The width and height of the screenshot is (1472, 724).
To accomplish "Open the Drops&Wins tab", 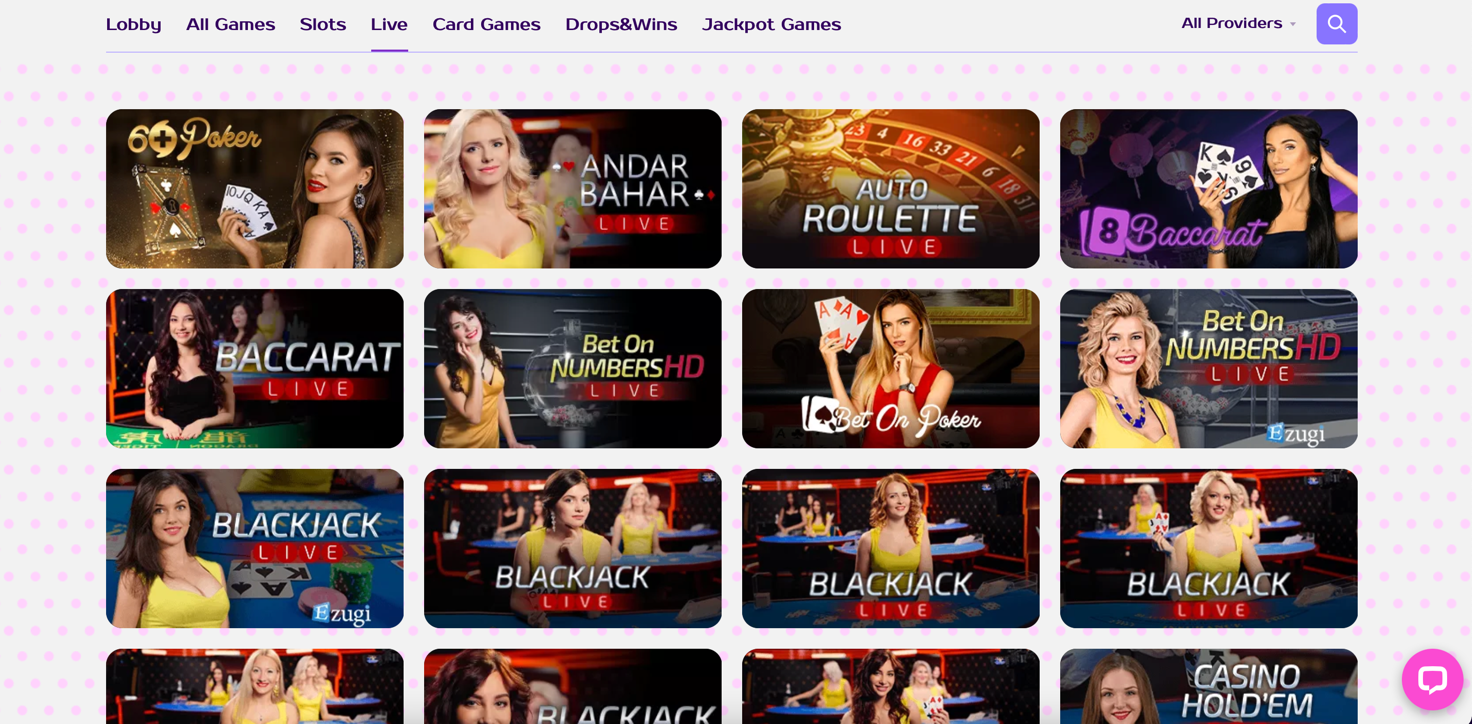I will 621,24.
